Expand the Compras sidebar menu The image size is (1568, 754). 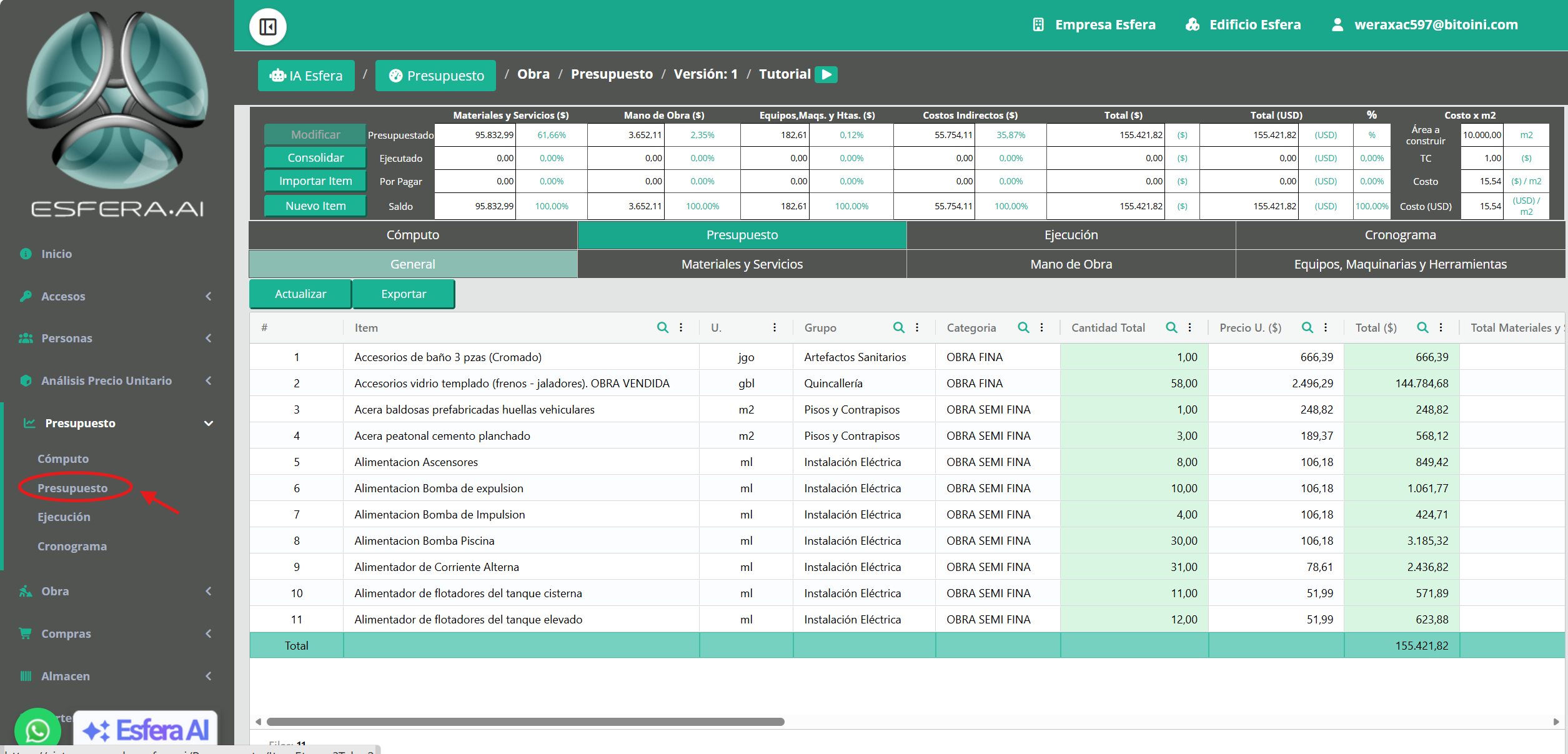[x=117, y=633]
